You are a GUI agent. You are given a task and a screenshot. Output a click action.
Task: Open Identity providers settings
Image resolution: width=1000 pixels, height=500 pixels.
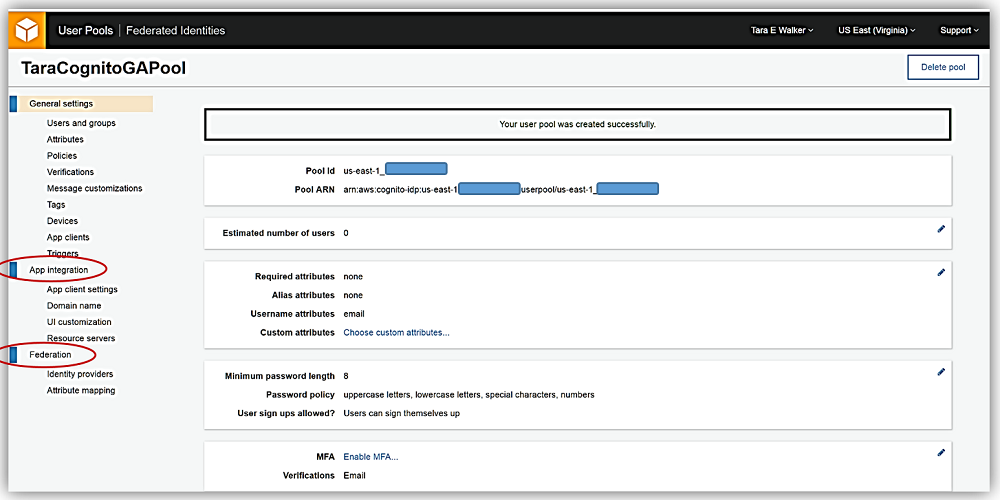pyautogui.click(x=80, y=374)
